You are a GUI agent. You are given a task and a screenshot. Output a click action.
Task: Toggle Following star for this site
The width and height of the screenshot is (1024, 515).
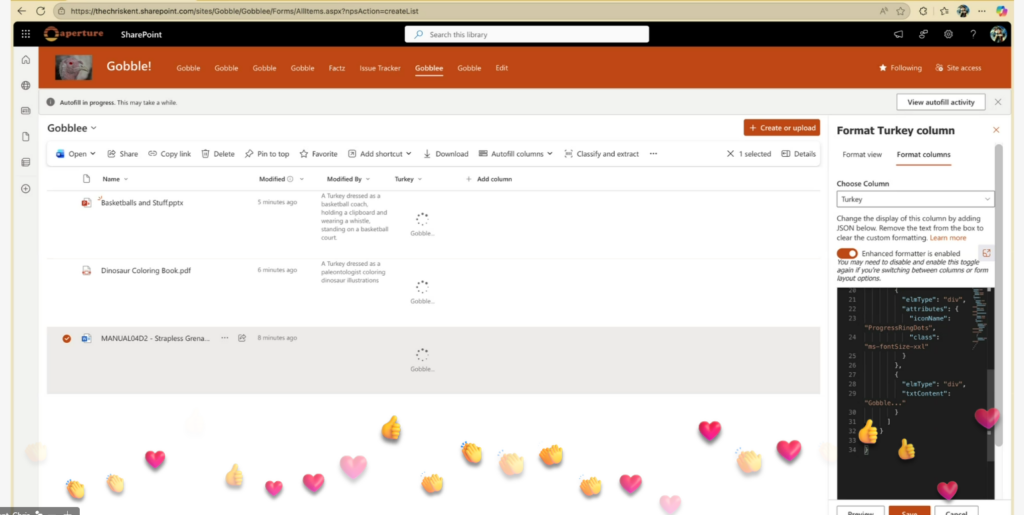click(x=900, y=68)
